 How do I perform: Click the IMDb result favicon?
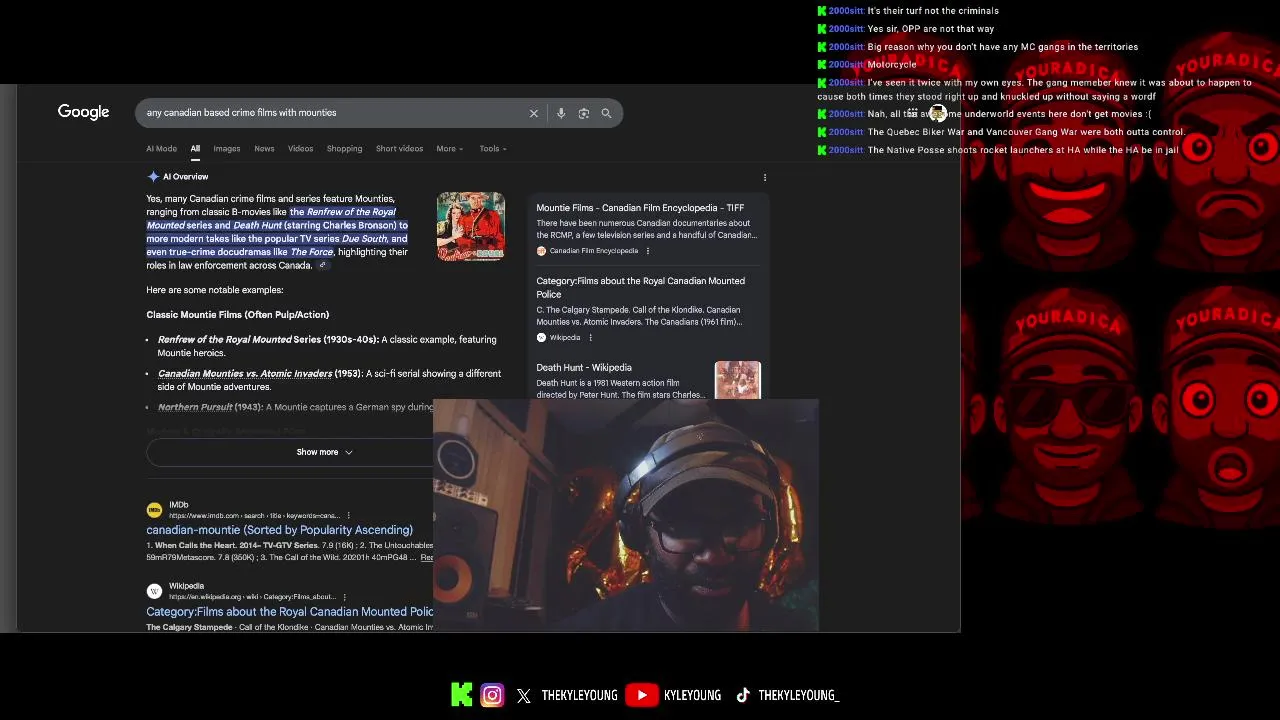(x=154, y=510)
